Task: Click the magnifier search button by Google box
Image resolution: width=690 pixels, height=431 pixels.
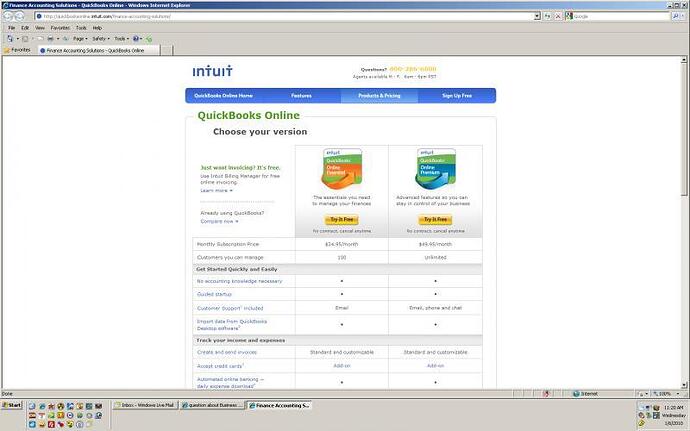Action: 675,16
